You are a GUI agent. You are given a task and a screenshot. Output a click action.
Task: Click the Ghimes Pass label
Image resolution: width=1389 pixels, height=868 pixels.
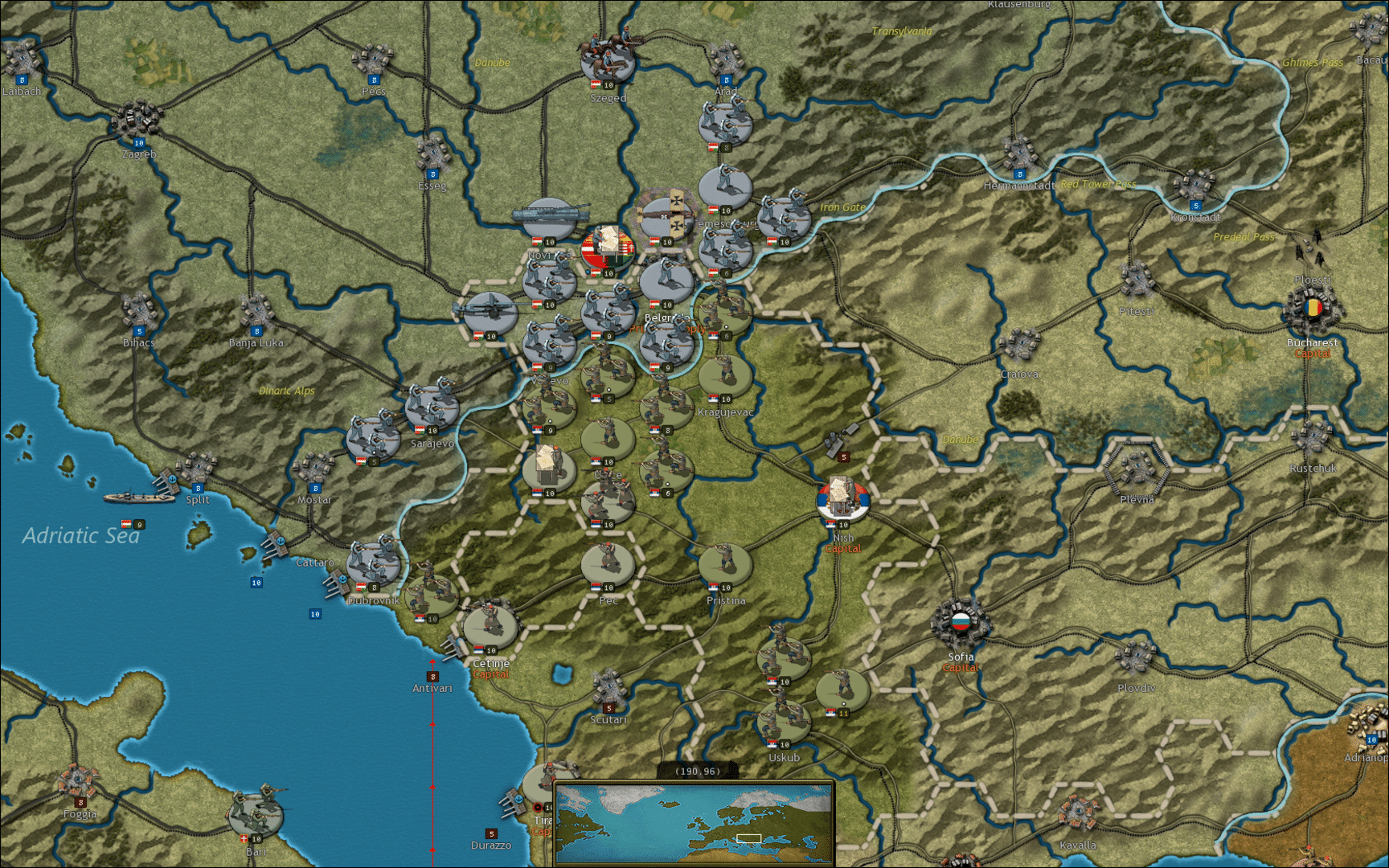[x=1312, y=63]
